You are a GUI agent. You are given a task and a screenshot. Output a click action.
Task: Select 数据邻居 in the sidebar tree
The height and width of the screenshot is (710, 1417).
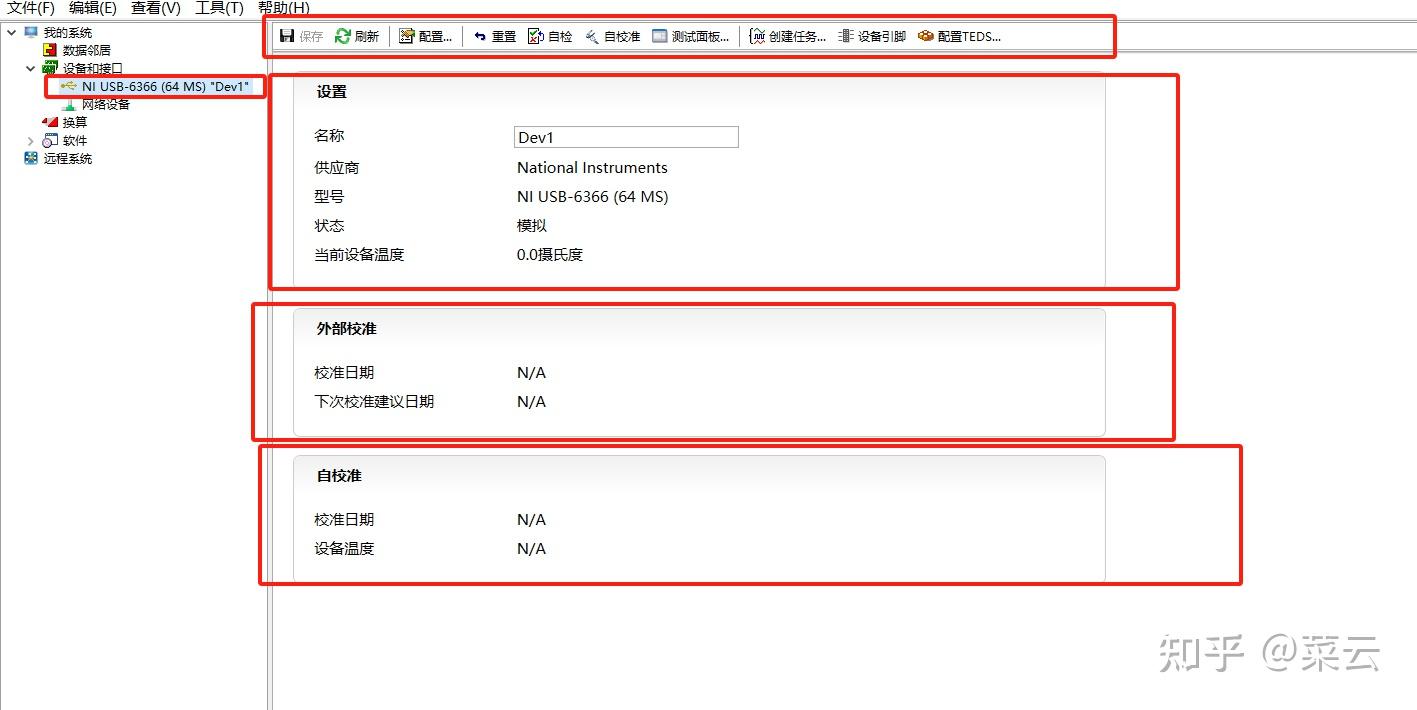[87, 49]
